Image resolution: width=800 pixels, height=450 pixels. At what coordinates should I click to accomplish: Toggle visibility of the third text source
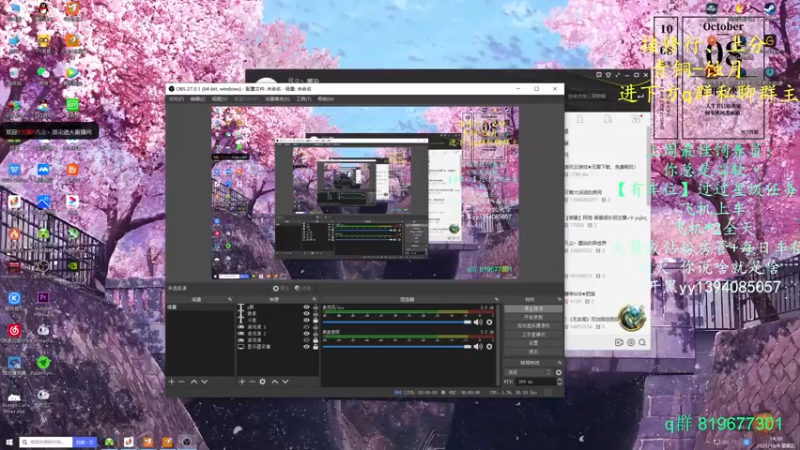[x=306, y=320]
